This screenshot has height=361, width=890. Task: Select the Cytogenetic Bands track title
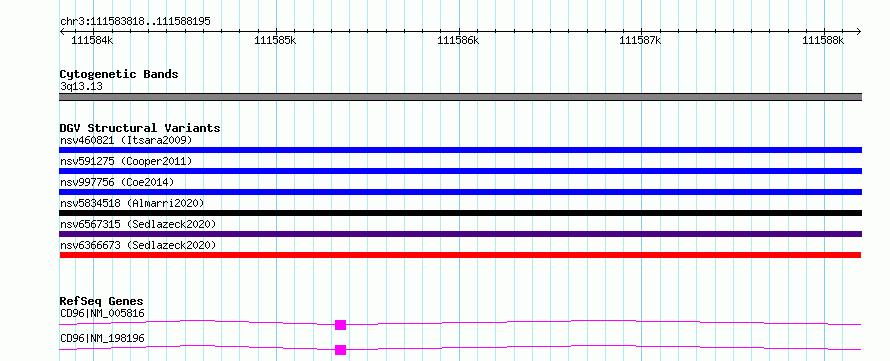click(x=119, y=74)
